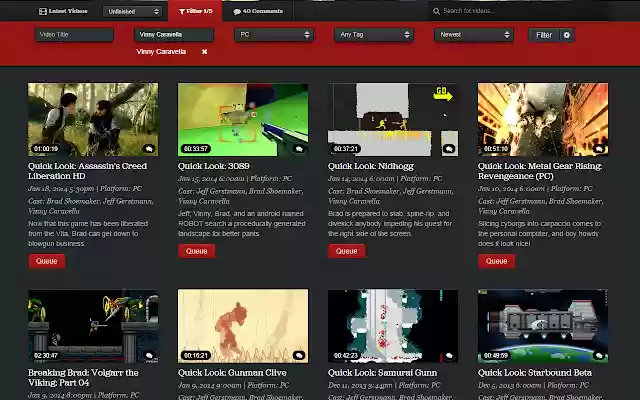Open Breaking Brad: Volgarr the Viking title

coord(83,378)
